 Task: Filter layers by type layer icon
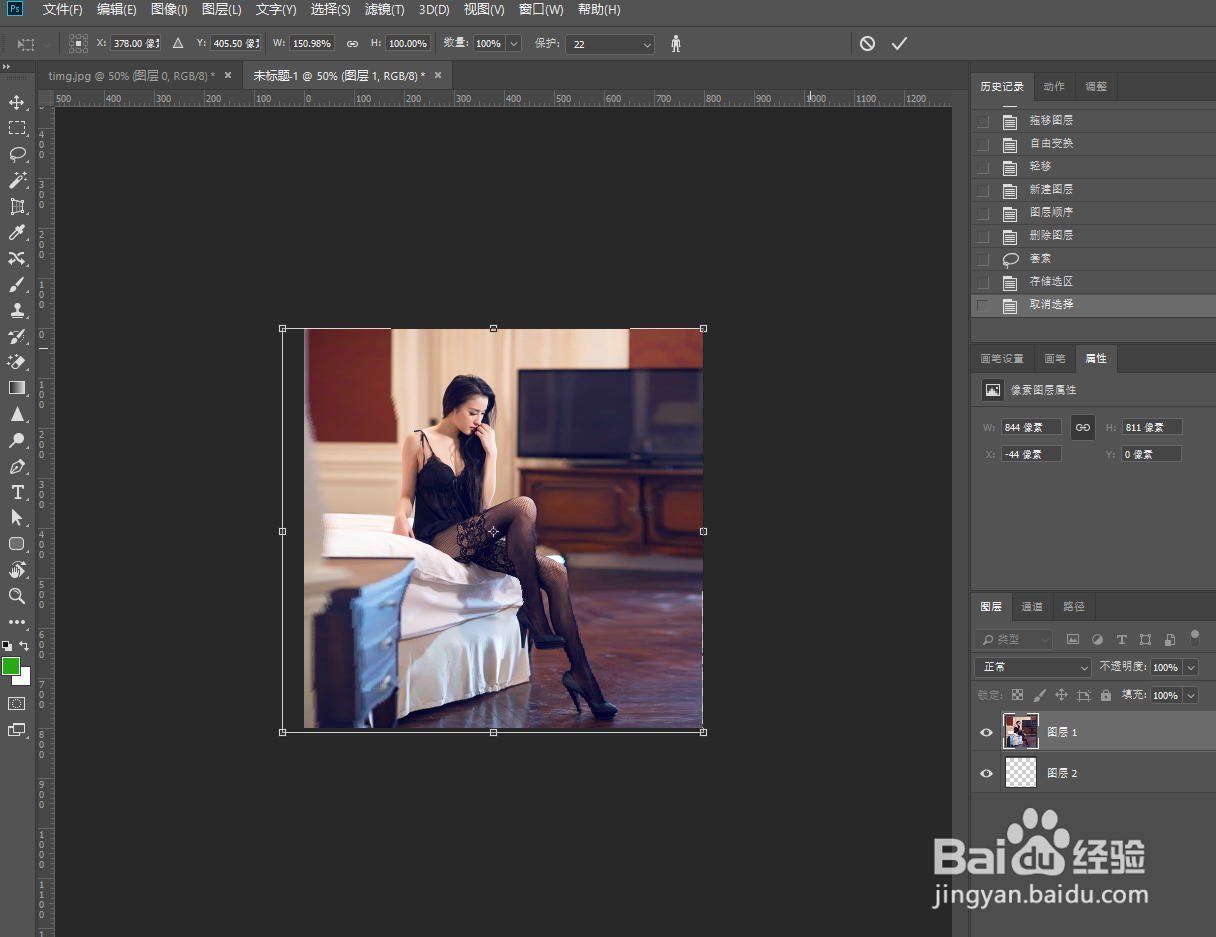1121,639
